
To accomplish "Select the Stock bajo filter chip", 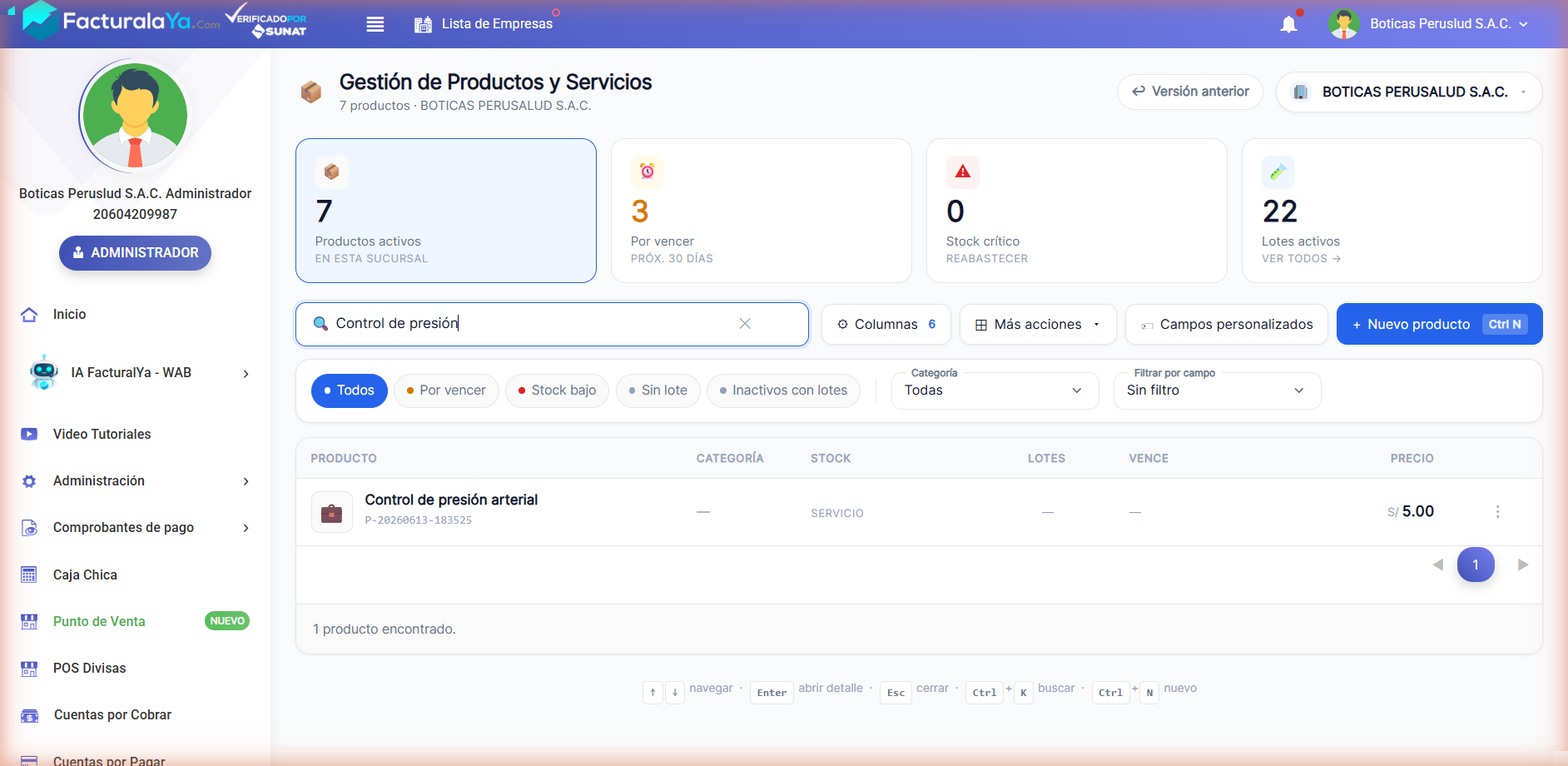I will [557, 390].
